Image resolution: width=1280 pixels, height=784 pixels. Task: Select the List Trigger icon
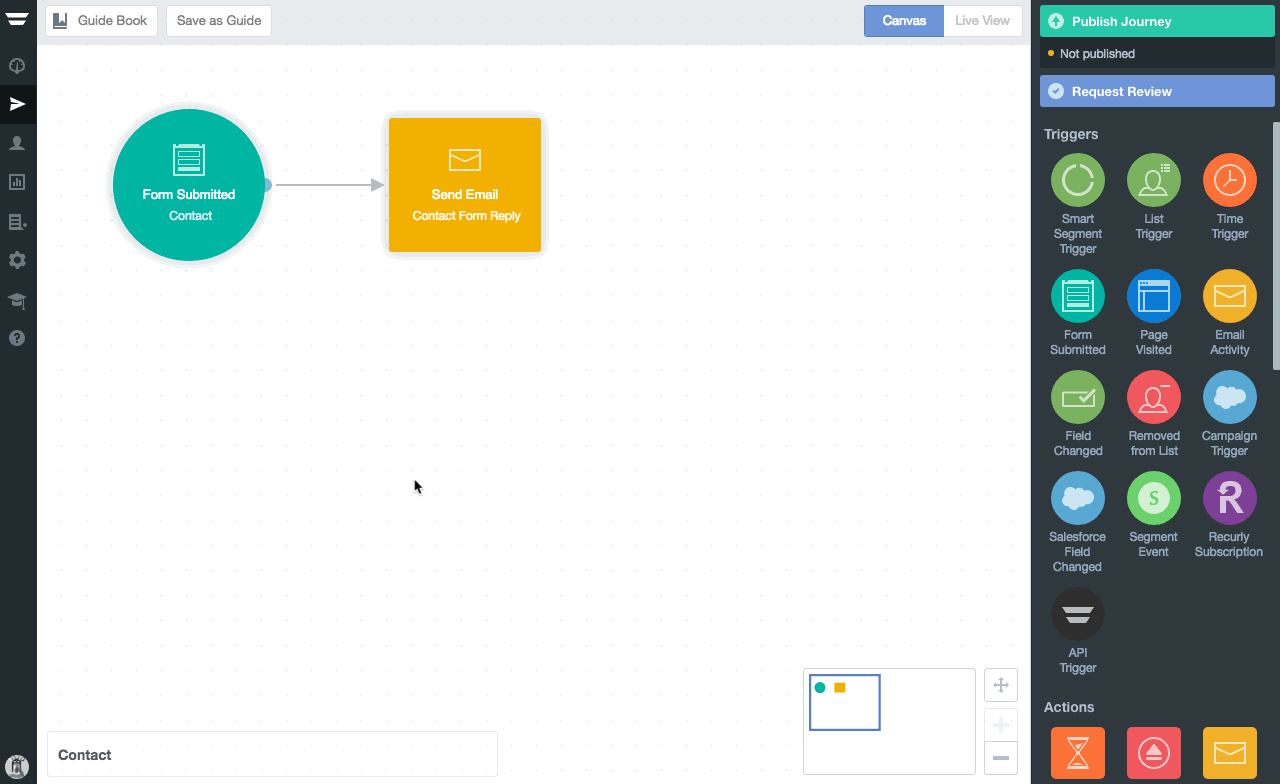1153,180
